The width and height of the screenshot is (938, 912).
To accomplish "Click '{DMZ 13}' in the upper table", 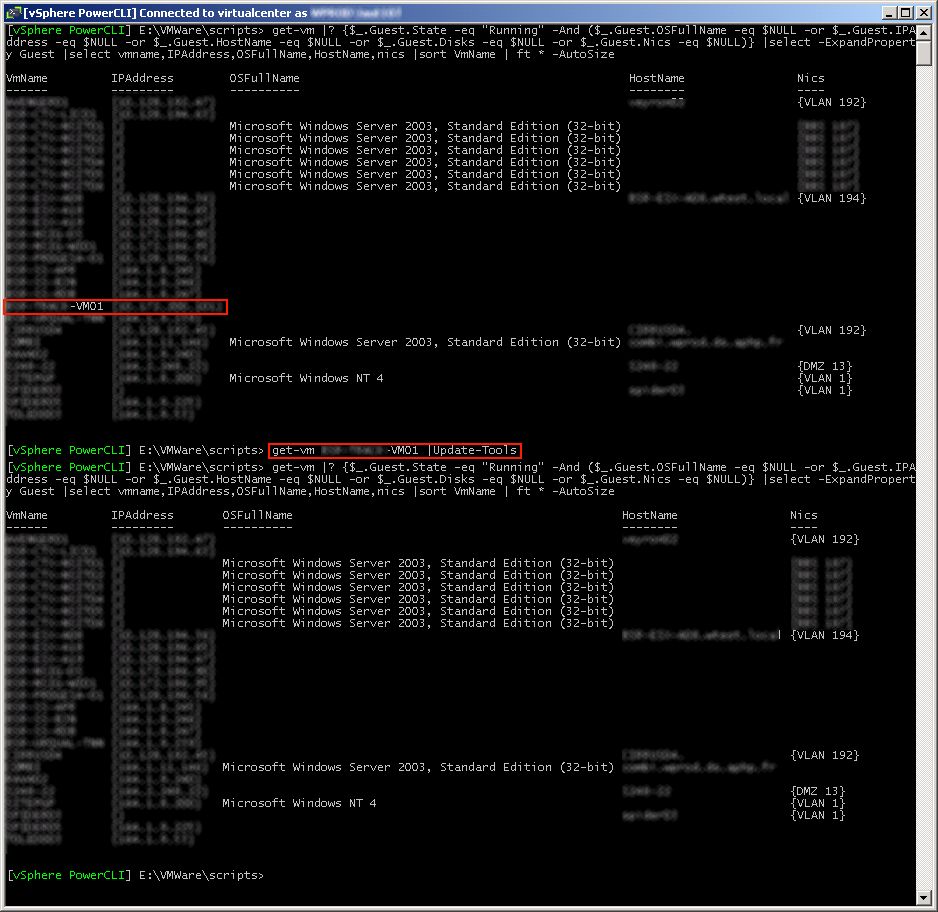I will click(825, 366).
